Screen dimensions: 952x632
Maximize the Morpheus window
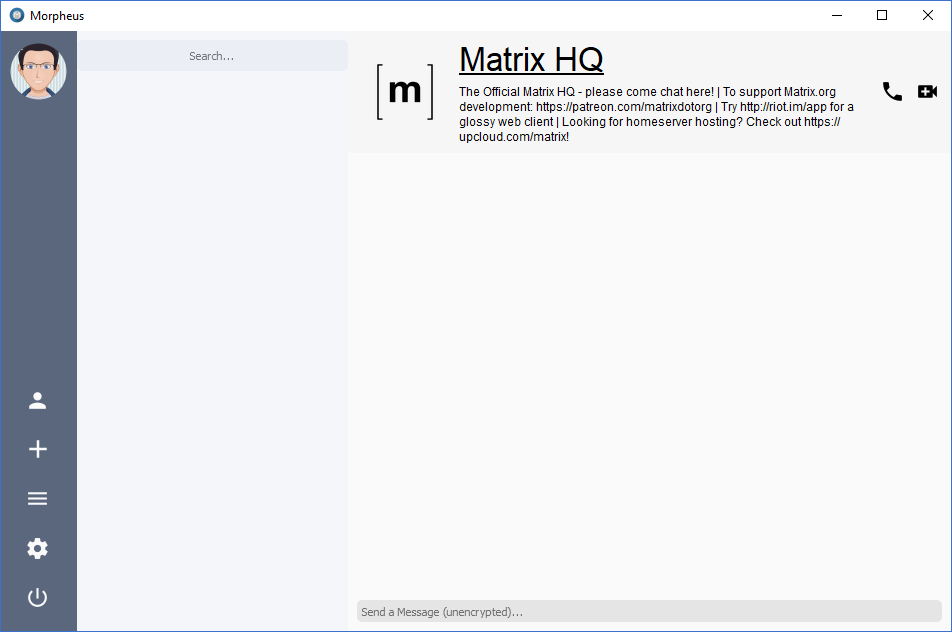pos(882,15)
